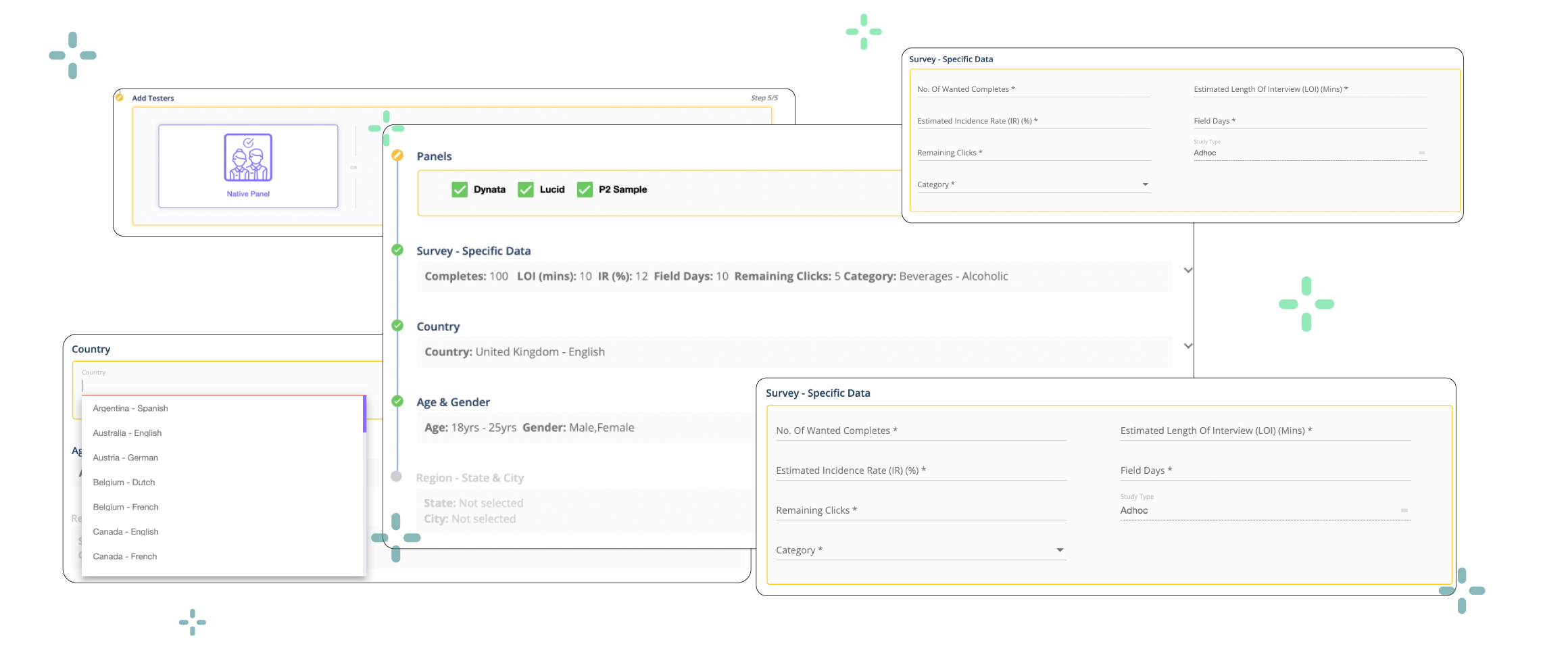Click the Panels section heading
Image resolution: width=1568 pixels, height=661 pixels.
(x=434, y=156)
